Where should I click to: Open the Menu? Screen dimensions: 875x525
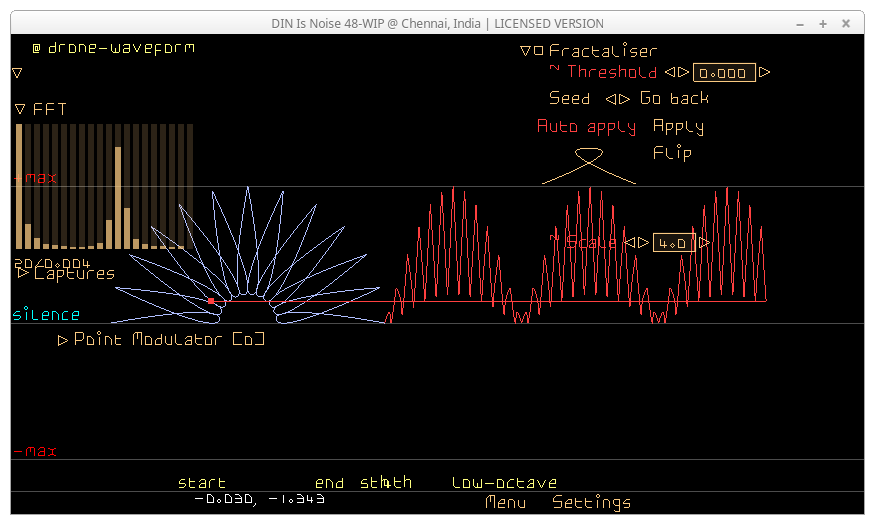(505, 502)
